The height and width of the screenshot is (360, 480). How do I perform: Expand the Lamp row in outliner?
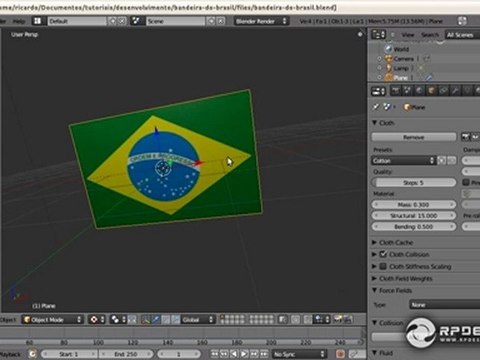tap(379, 68)
